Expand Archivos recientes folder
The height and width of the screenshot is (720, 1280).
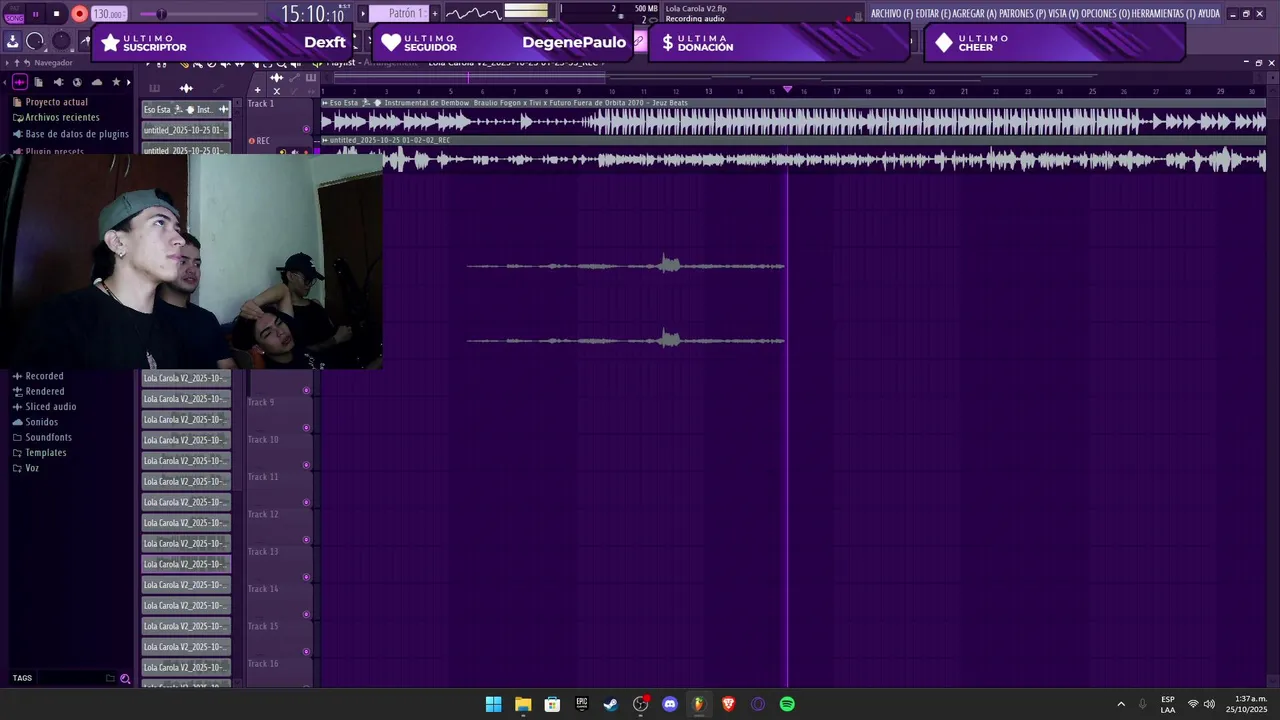coord(56,117)
